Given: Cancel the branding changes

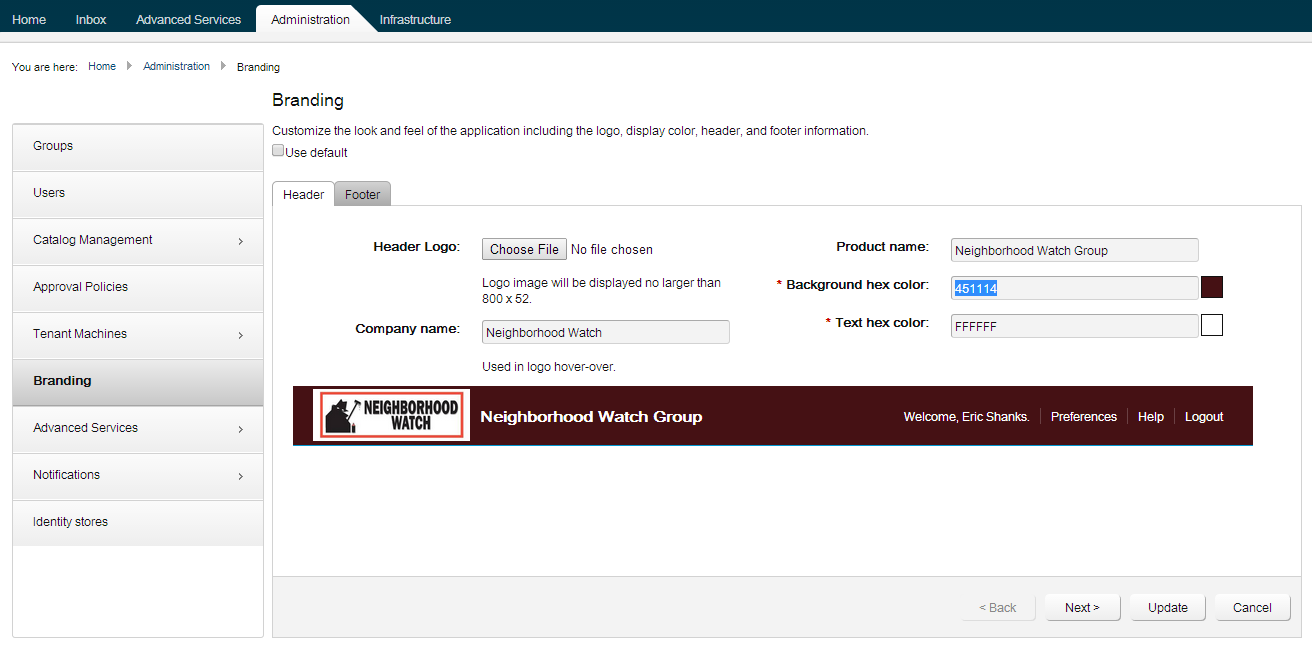Looking at the screenshot, I should [x=1252, y=607].
